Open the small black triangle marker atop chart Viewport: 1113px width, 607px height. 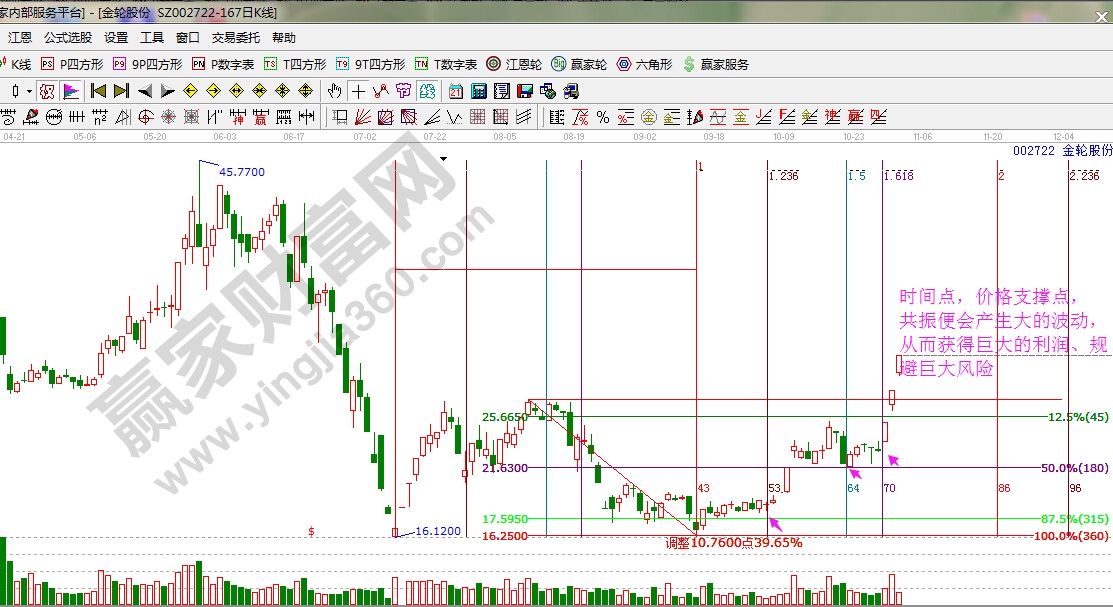coord(443,158)
